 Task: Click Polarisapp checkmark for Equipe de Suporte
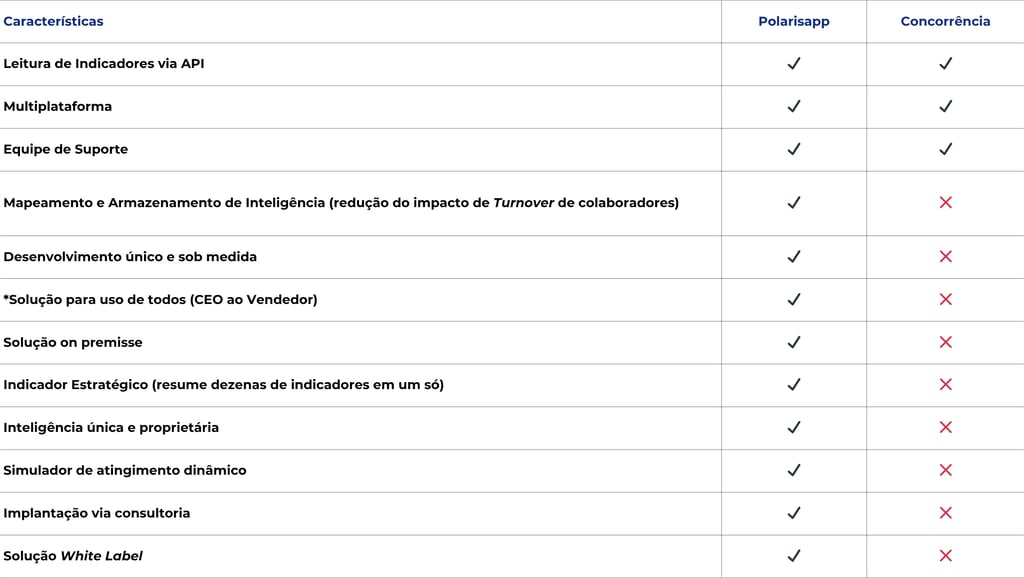794,149
